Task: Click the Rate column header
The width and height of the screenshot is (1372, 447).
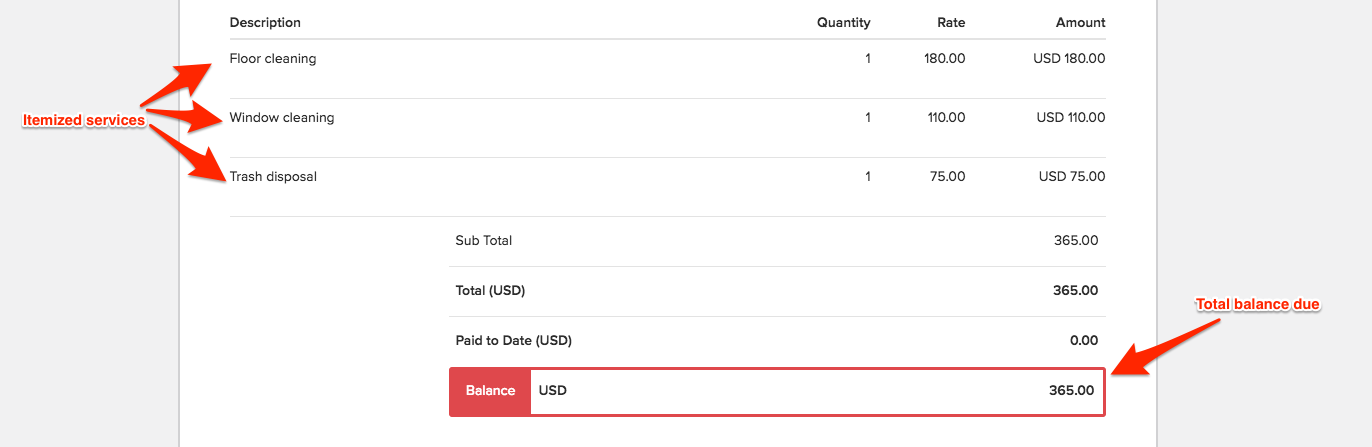Action: pos(951,22)
